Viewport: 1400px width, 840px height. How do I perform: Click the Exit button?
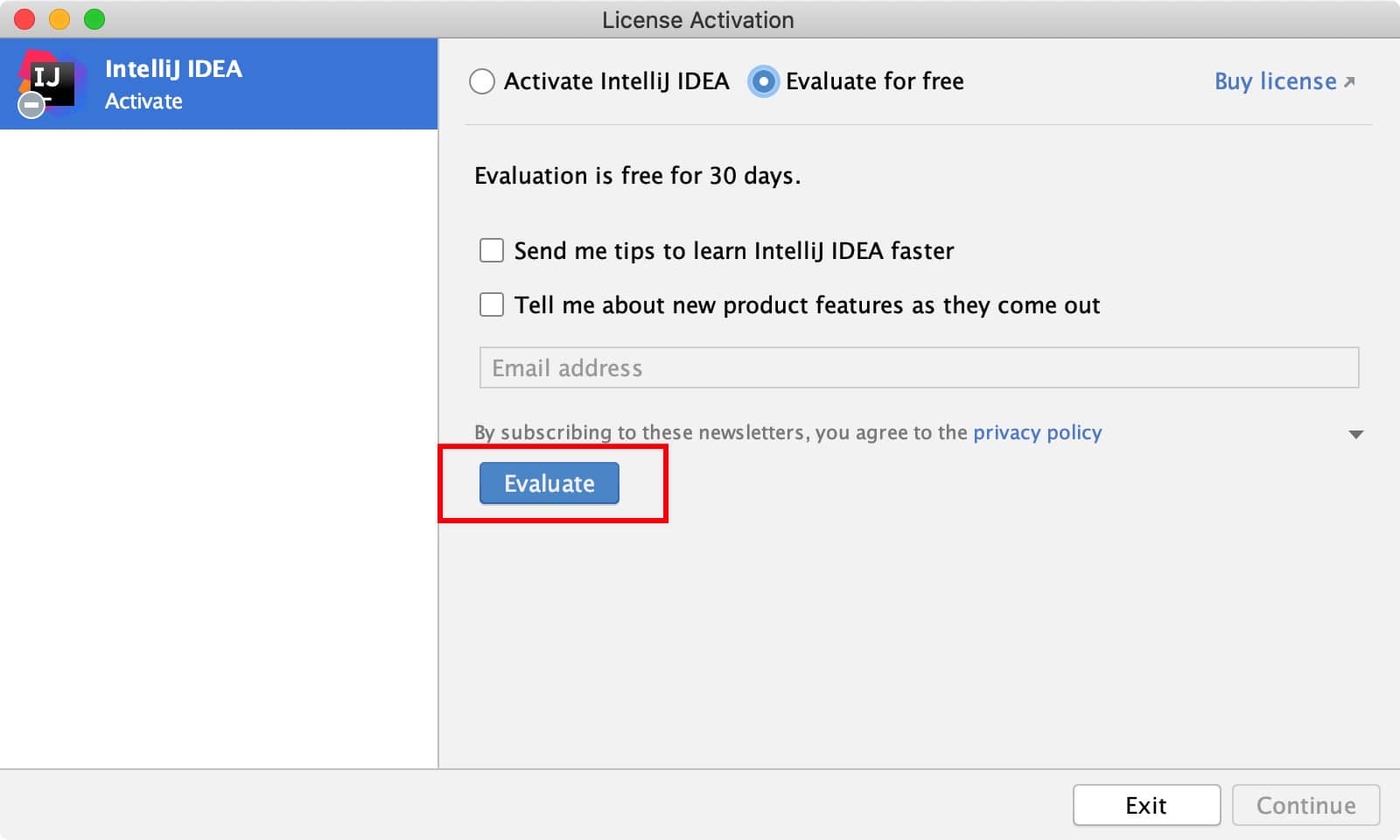pyautogui.click(x=1146, y=805)
